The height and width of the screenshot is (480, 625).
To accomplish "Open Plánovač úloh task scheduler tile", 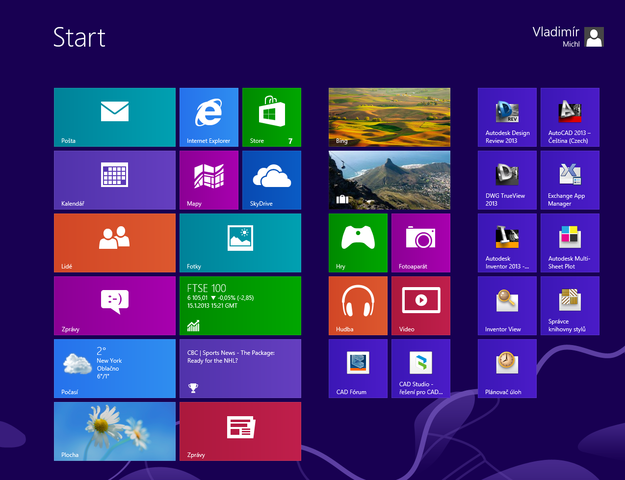I will pos(507,368).
